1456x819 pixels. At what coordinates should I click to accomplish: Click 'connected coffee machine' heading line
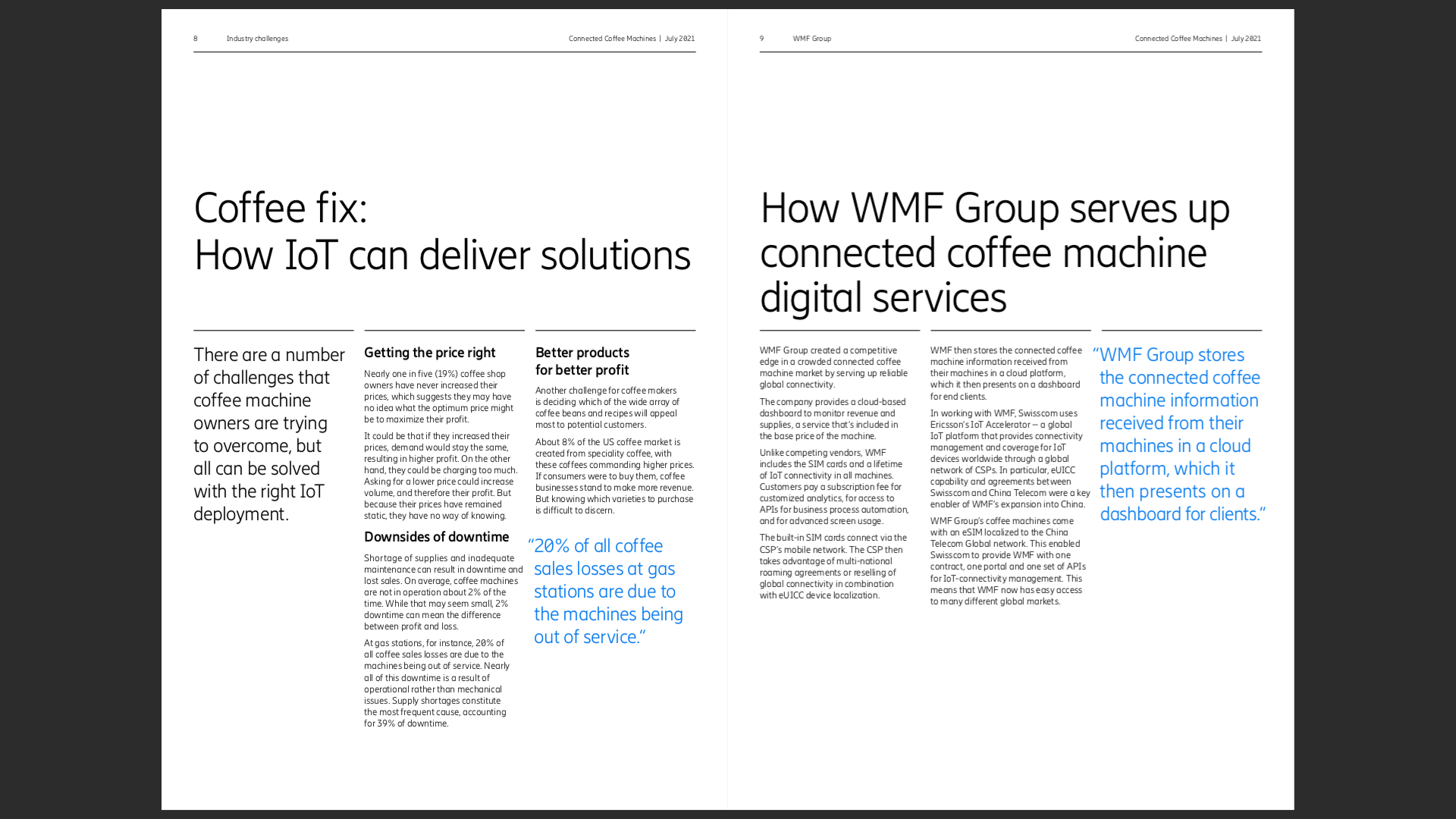pos(983,253)
